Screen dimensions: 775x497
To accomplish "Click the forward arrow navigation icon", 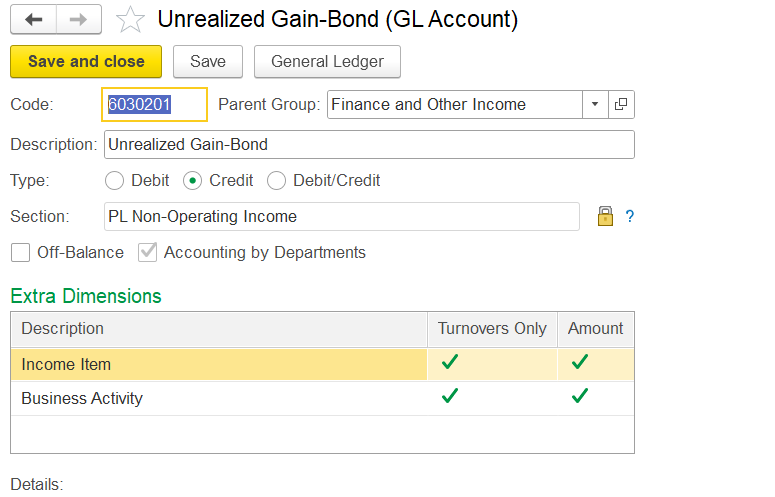I will tap(79, 19).
